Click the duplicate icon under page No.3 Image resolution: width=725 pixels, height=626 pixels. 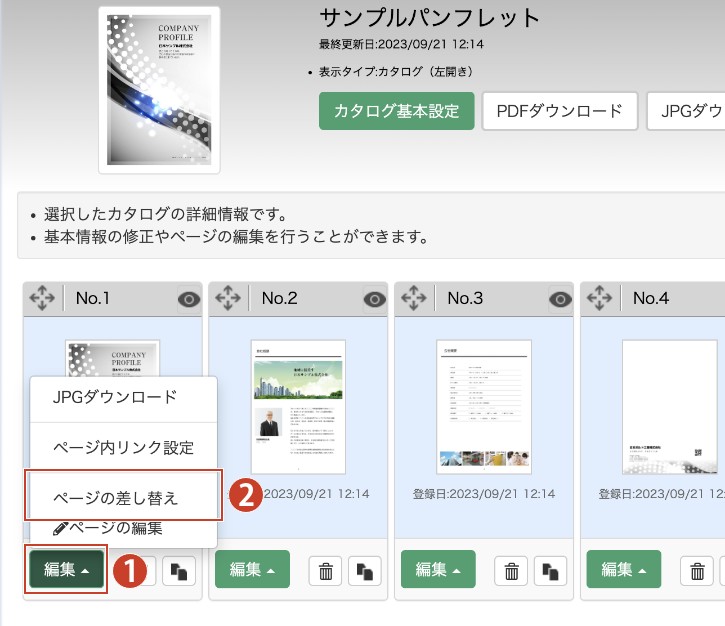[x=550, y=570]
